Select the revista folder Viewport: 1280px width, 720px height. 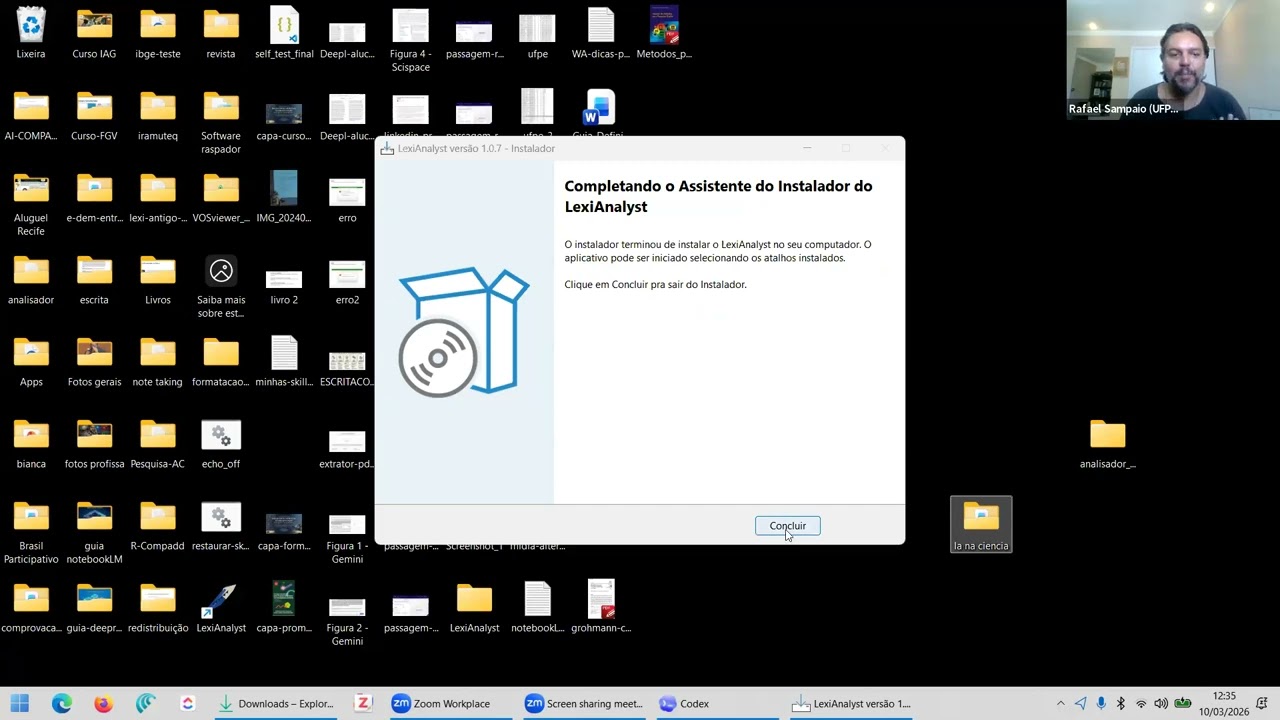point(221,33)
